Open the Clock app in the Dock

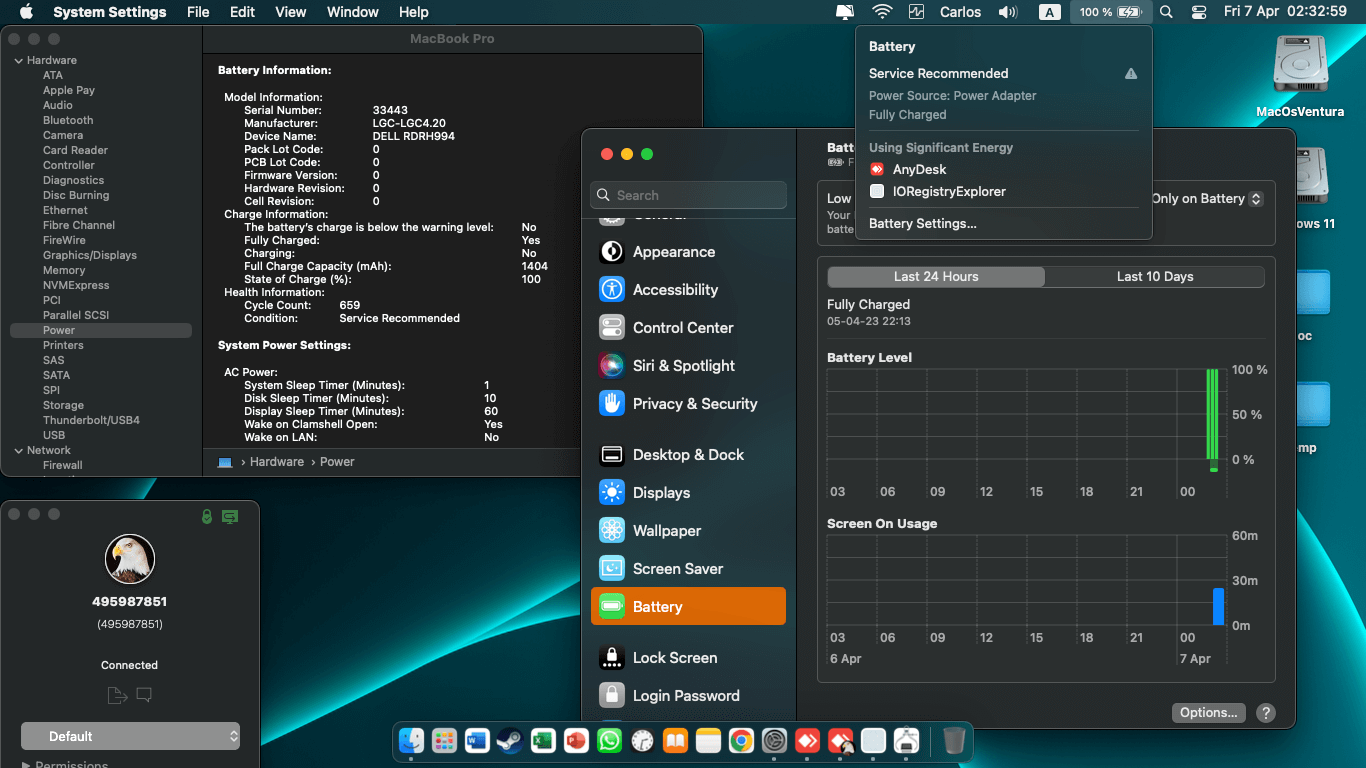click(x=642, y=741)
